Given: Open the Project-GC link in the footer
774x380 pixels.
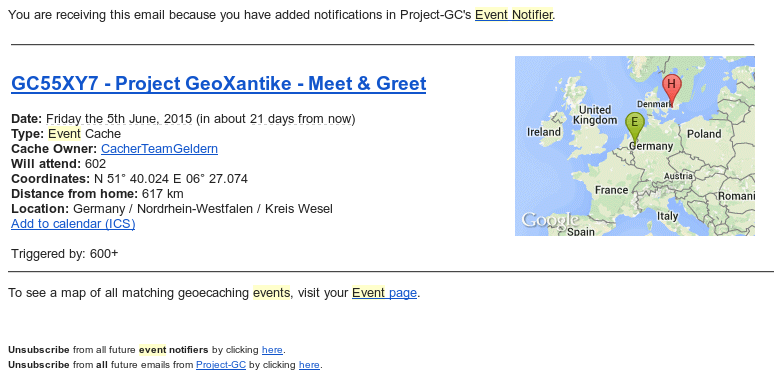Looking at the screenshot, I should click(x=221, y=365).
